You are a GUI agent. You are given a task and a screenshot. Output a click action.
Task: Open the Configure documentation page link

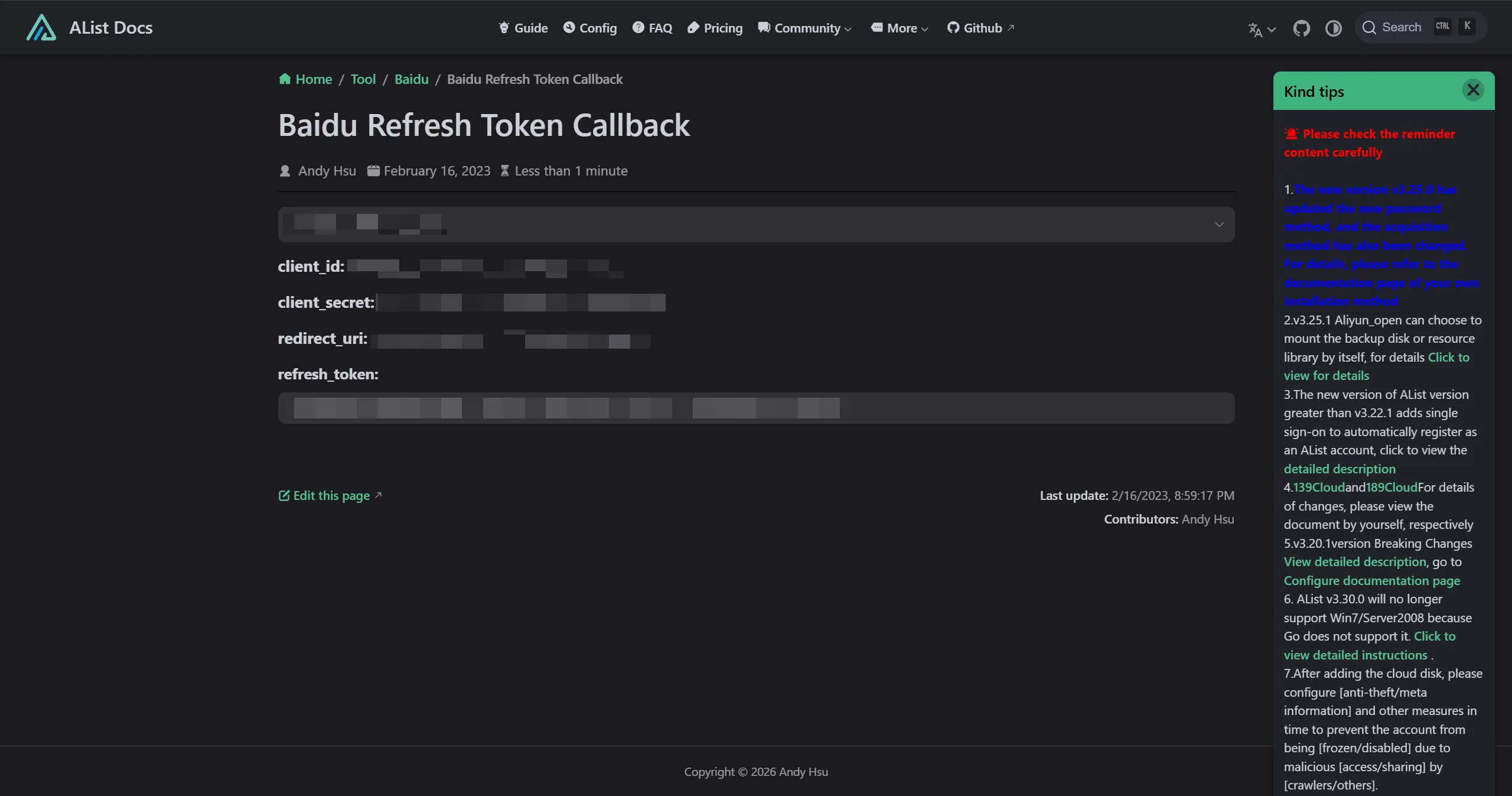[x=1373, y=581]
